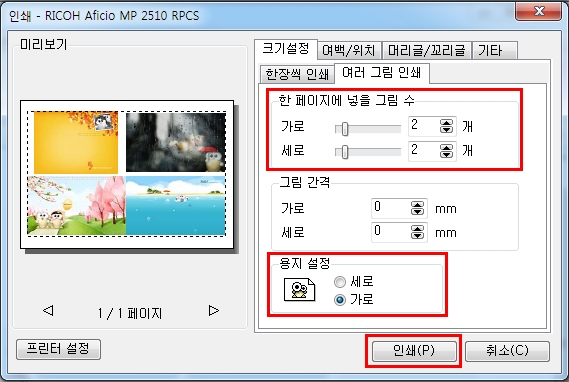Click spinner arrows for 가로 image count
Screen dimensions: 569x382
pyautogui.click(x=446, y=126)
